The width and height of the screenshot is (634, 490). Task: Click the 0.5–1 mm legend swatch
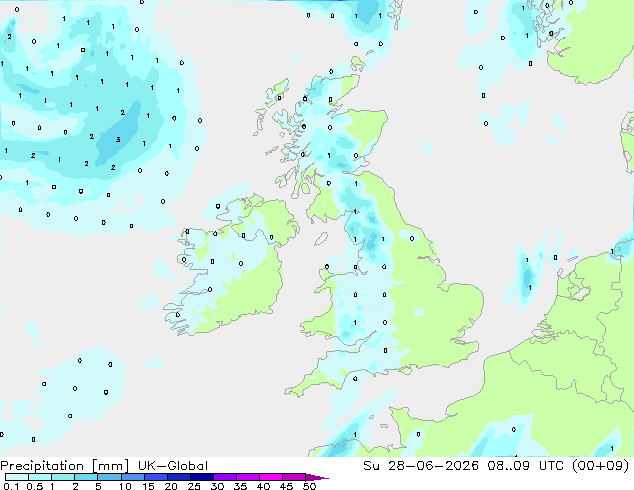[40, 477]
